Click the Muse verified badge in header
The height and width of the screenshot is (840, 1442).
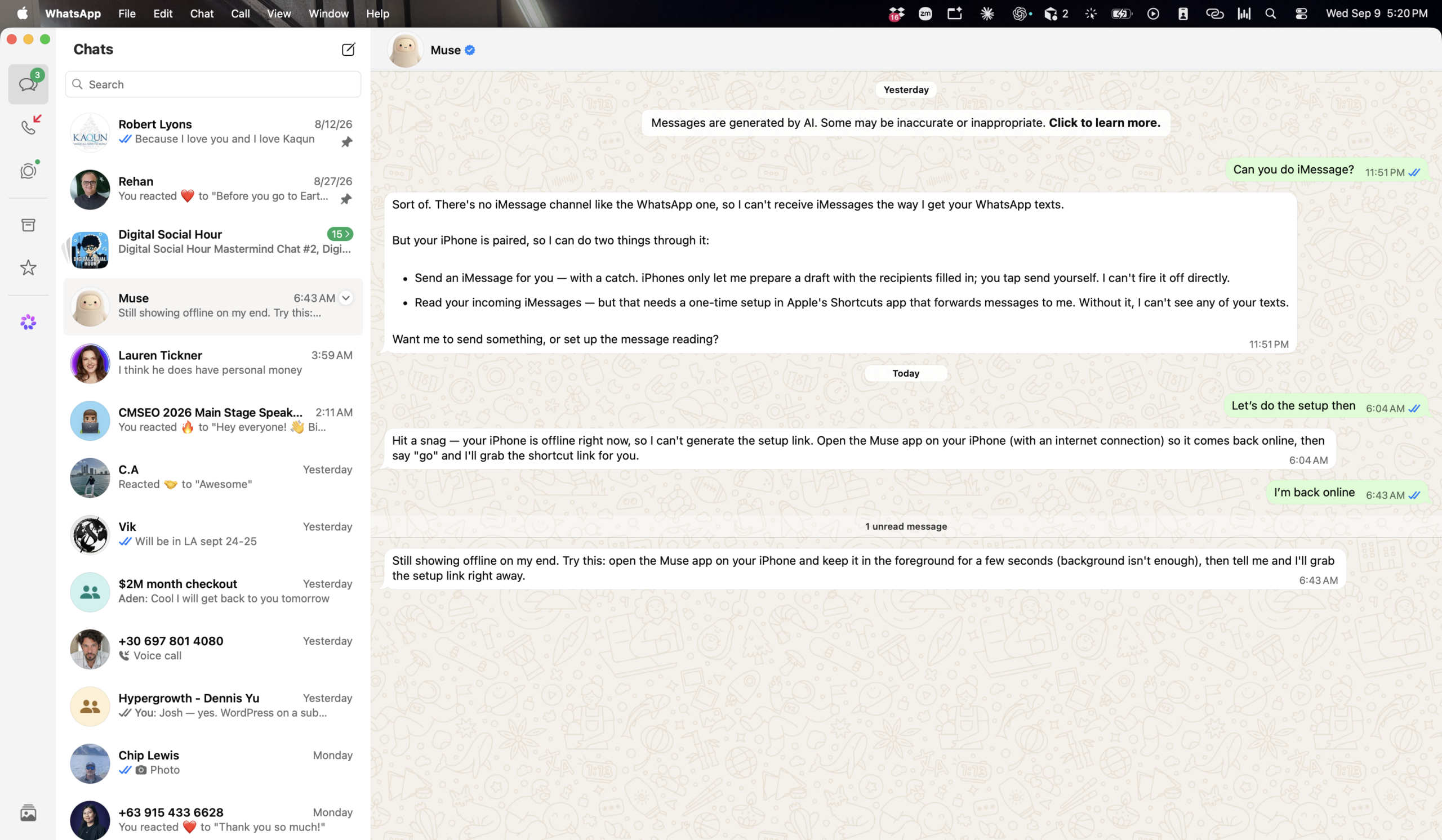pos(470,50)
